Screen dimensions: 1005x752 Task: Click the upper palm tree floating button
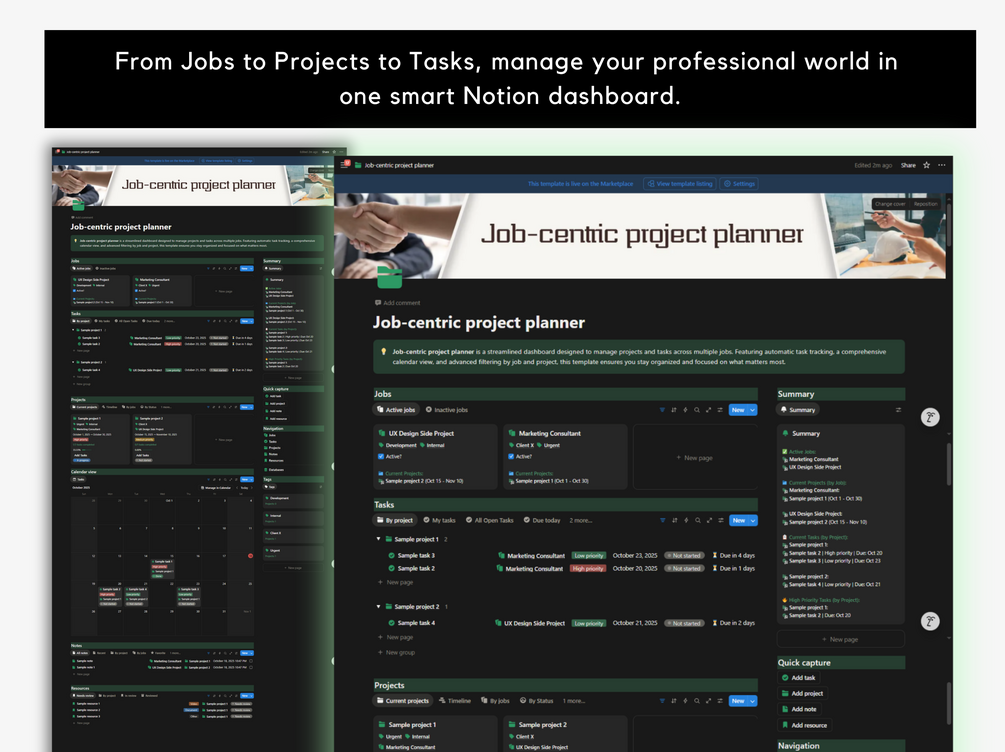pos(930,417)
